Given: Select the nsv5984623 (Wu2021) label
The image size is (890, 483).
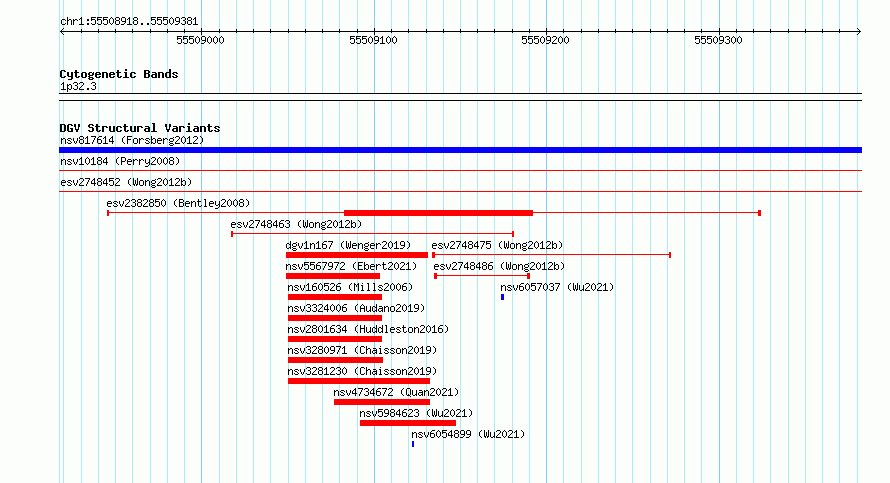Looking at the screenshot, I should tap(416, 413).
